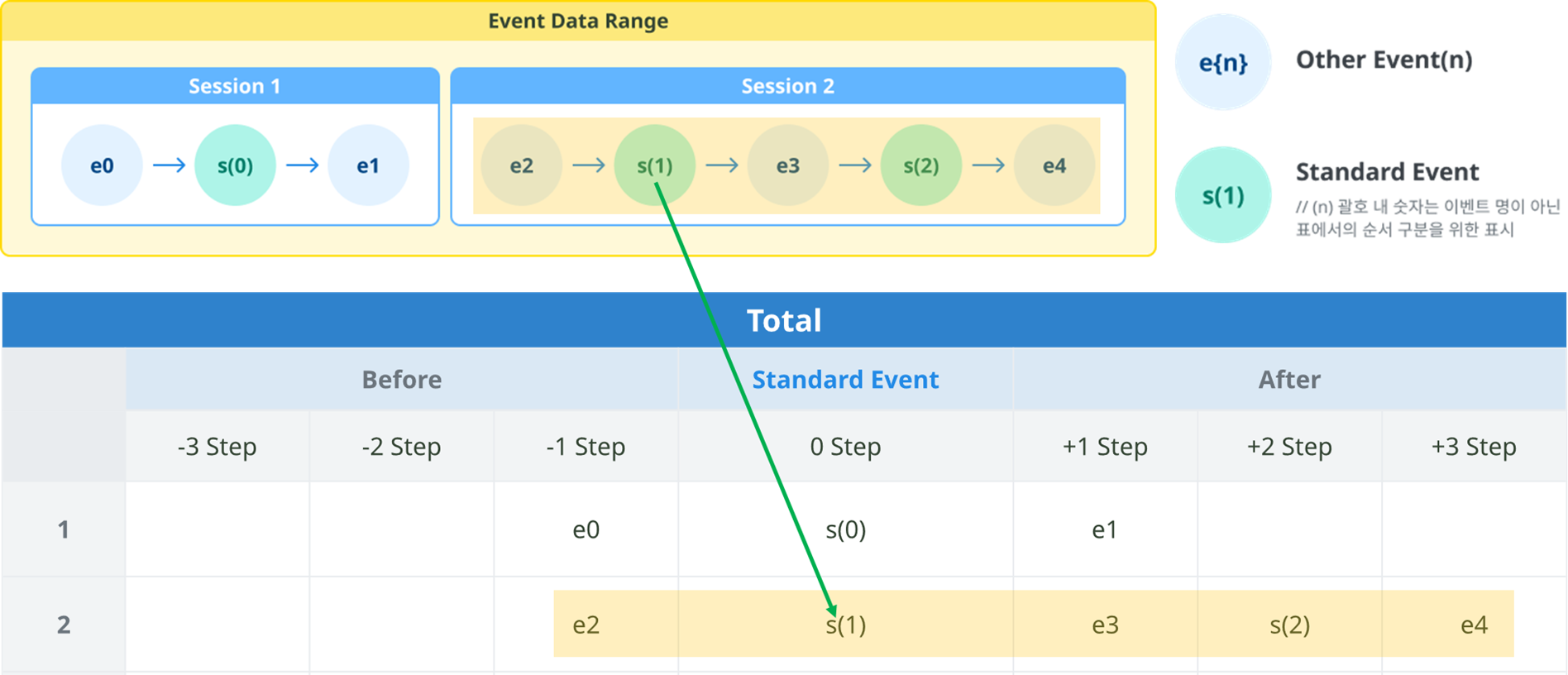Viewport: 1568px width, 675px height.
Task: Click the Before column group header
Action: [x=402, y=380]
